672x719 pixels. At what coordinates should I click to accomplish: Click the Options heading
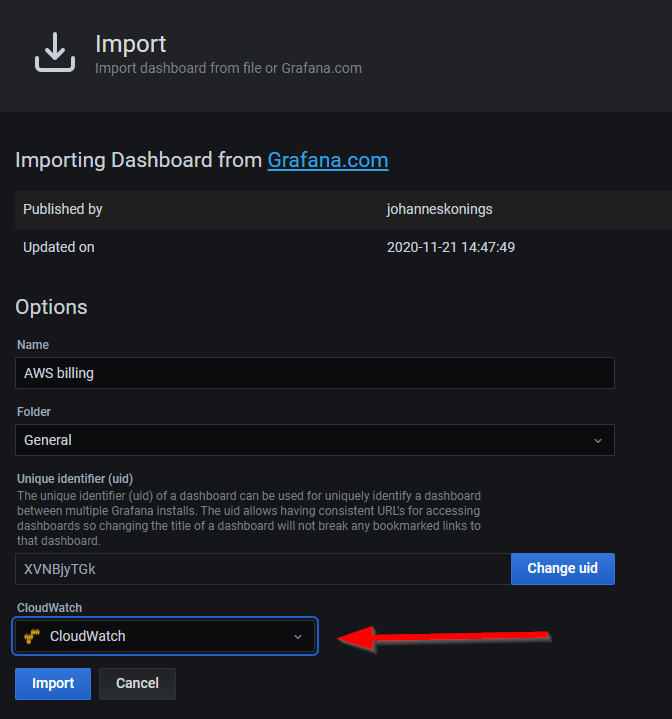51,307
